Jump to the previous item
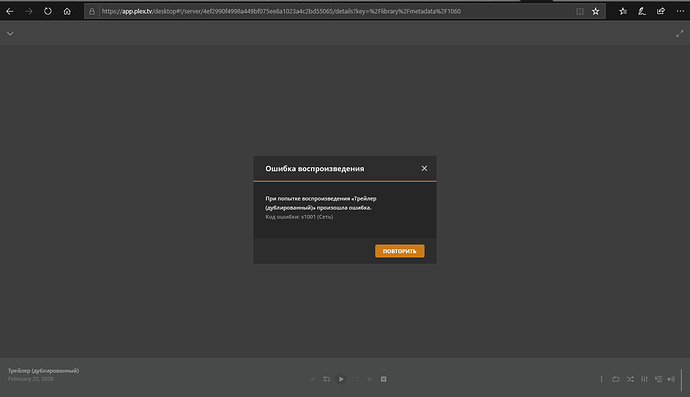The height and width of the screenshot is (397, 690). tap(312, 379)
